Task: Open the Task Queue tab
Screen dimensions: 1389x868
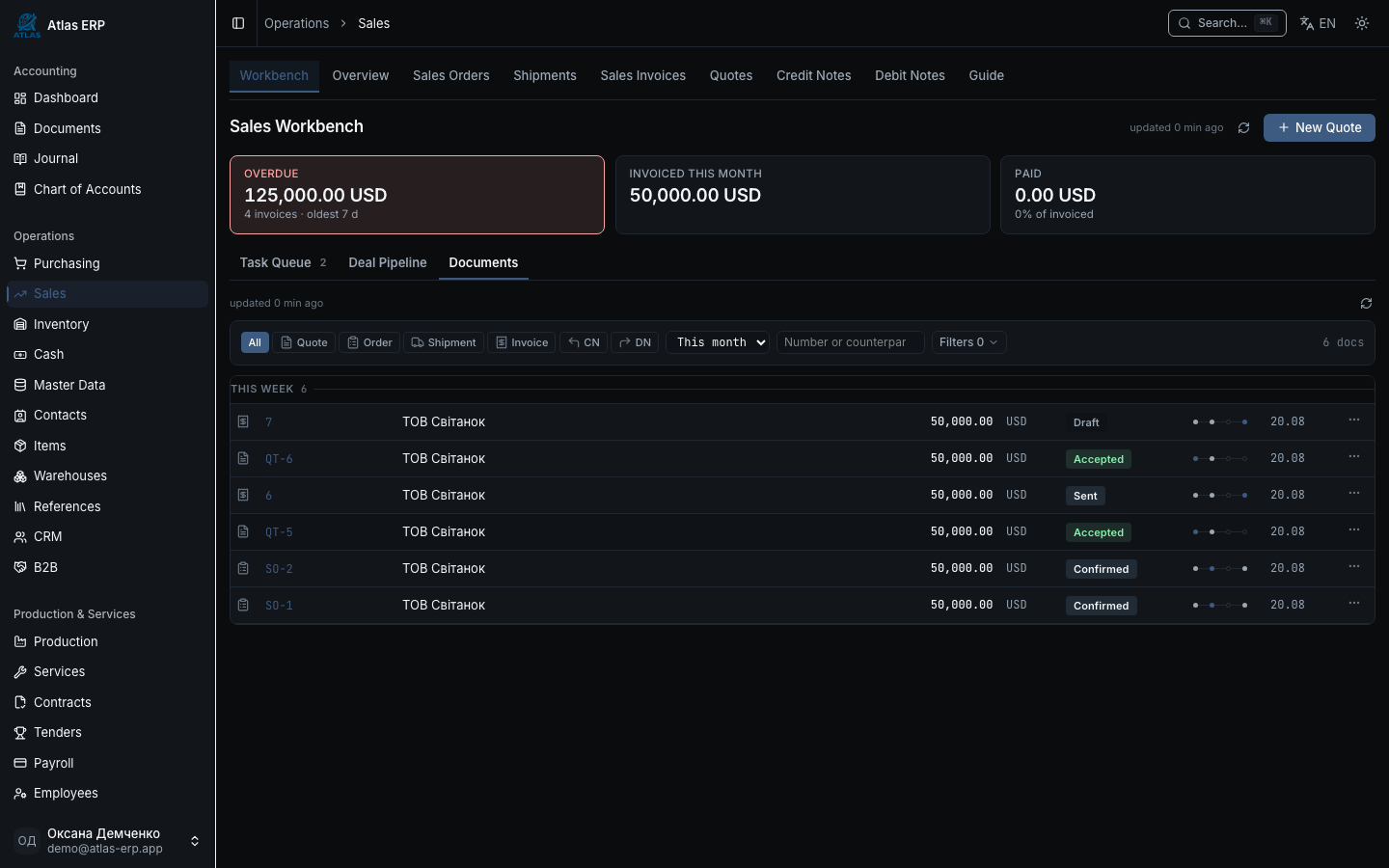Action: [x=283, y=262]
